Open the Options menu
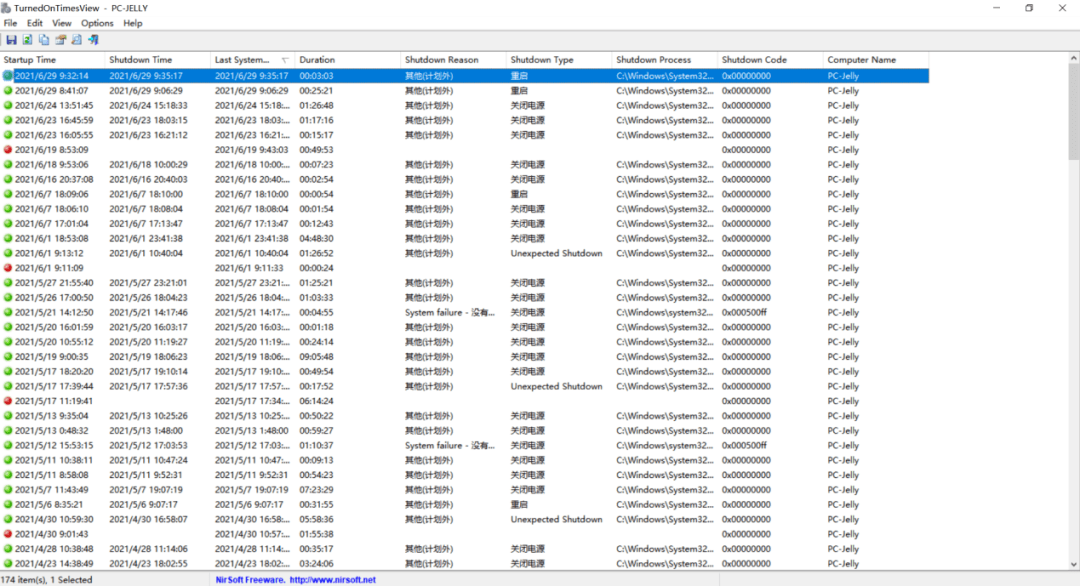Viewport: 1080px width, 586px height. click(97, 23)
